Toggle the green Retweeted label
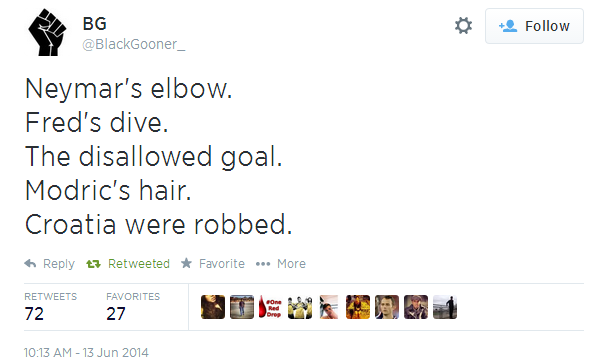589x360 pixels. [x=139, y=264]
